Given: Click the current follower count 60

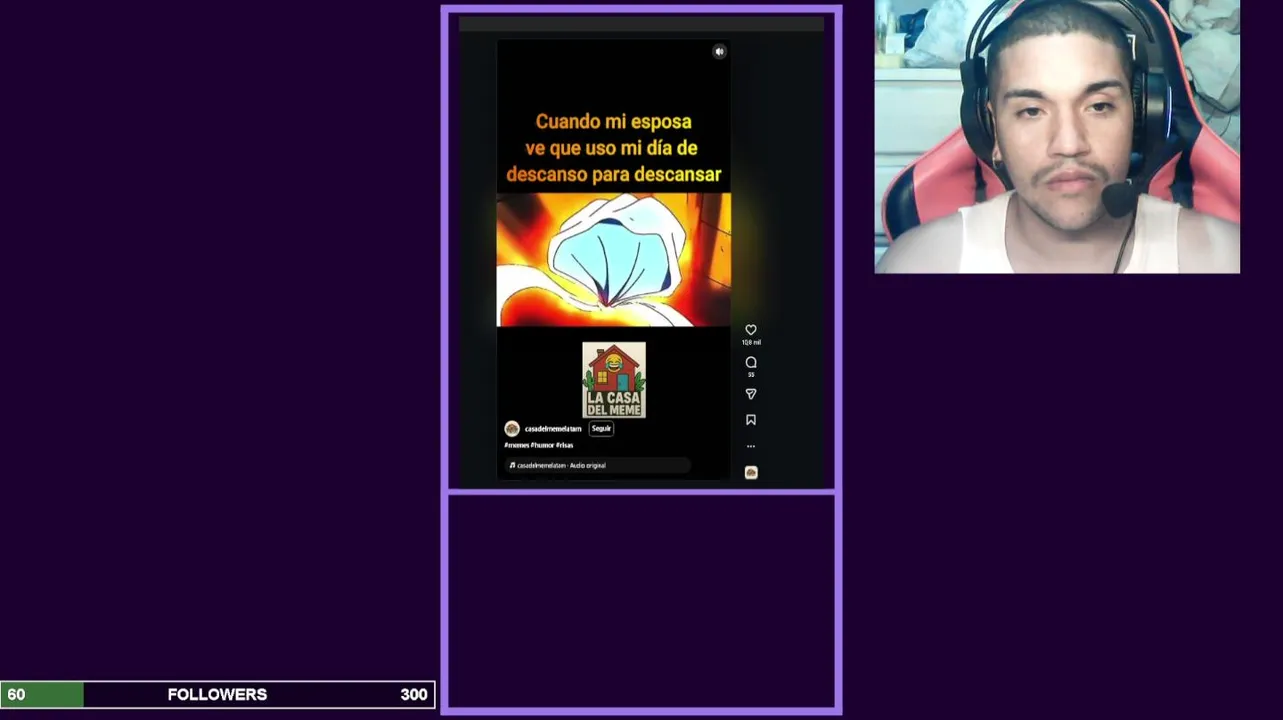Looking at the screenshot, I should point(16,694).
